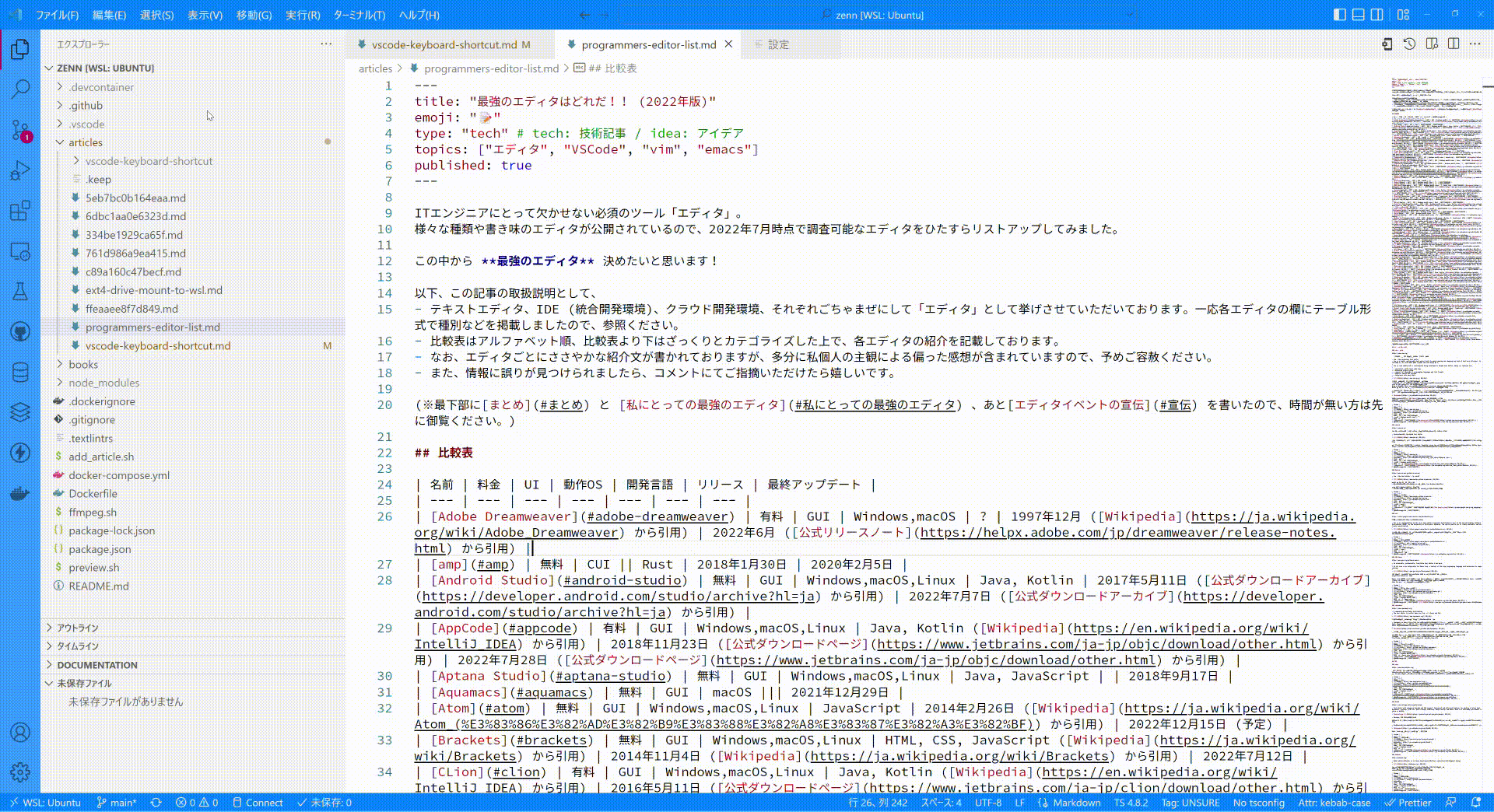Open the stacked layers view in activity bar
1494x812 pixels.
(20, 412)
